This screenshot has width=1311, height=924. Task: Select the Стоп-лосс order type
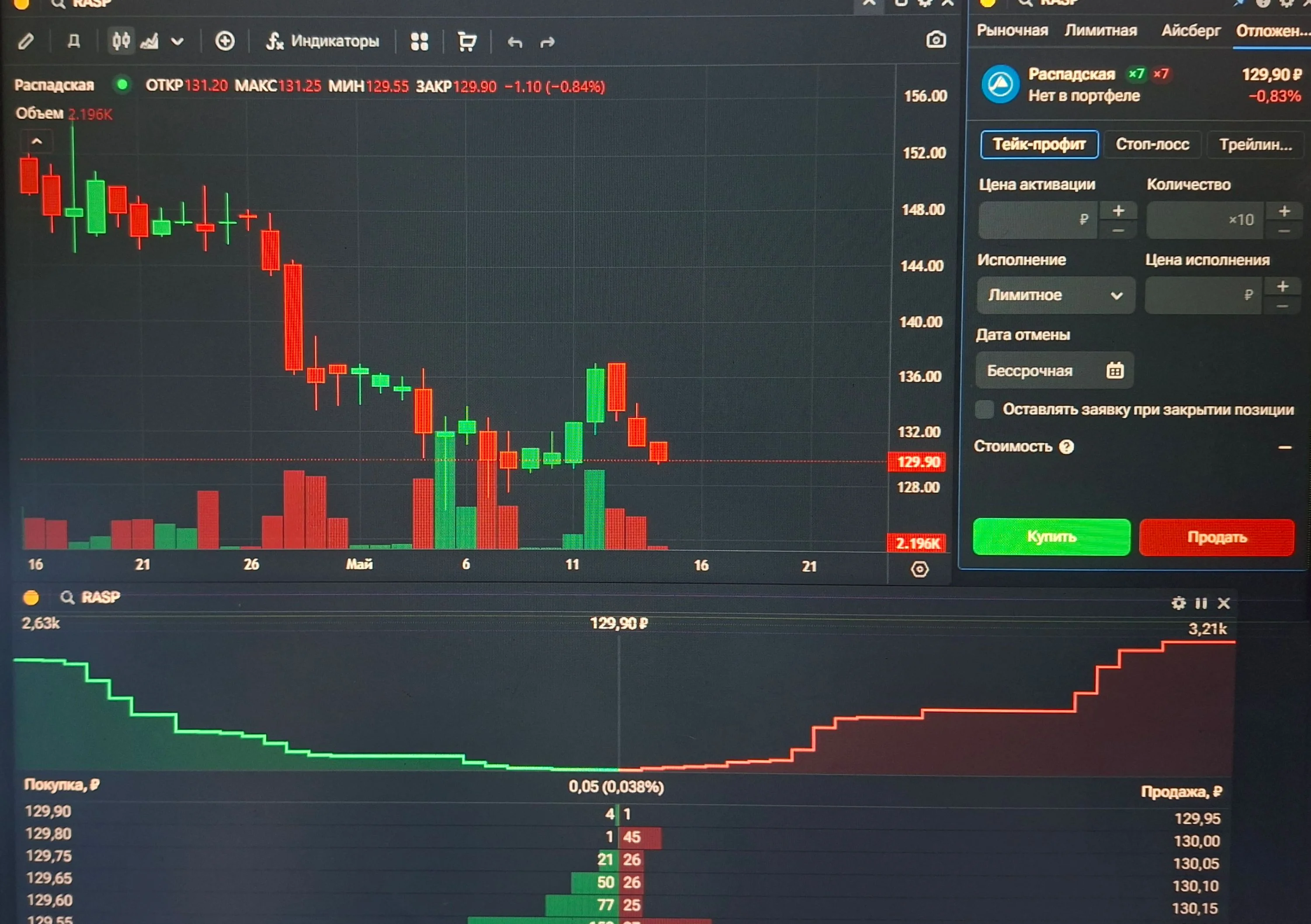pos(1152,145)
